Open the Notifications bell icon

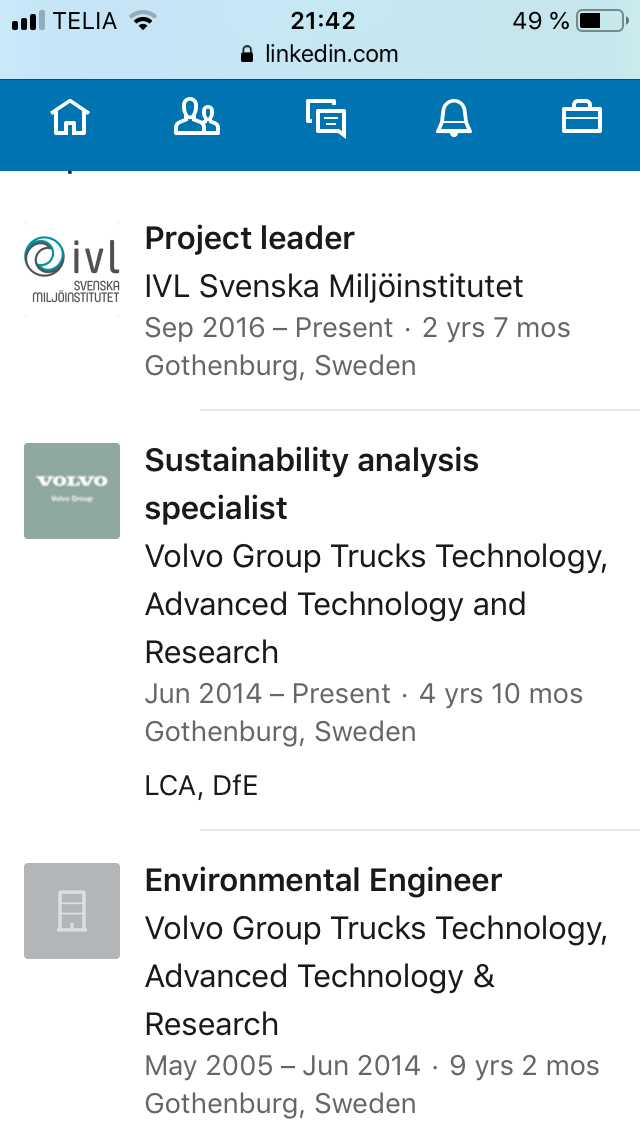[x=454, y=118]
